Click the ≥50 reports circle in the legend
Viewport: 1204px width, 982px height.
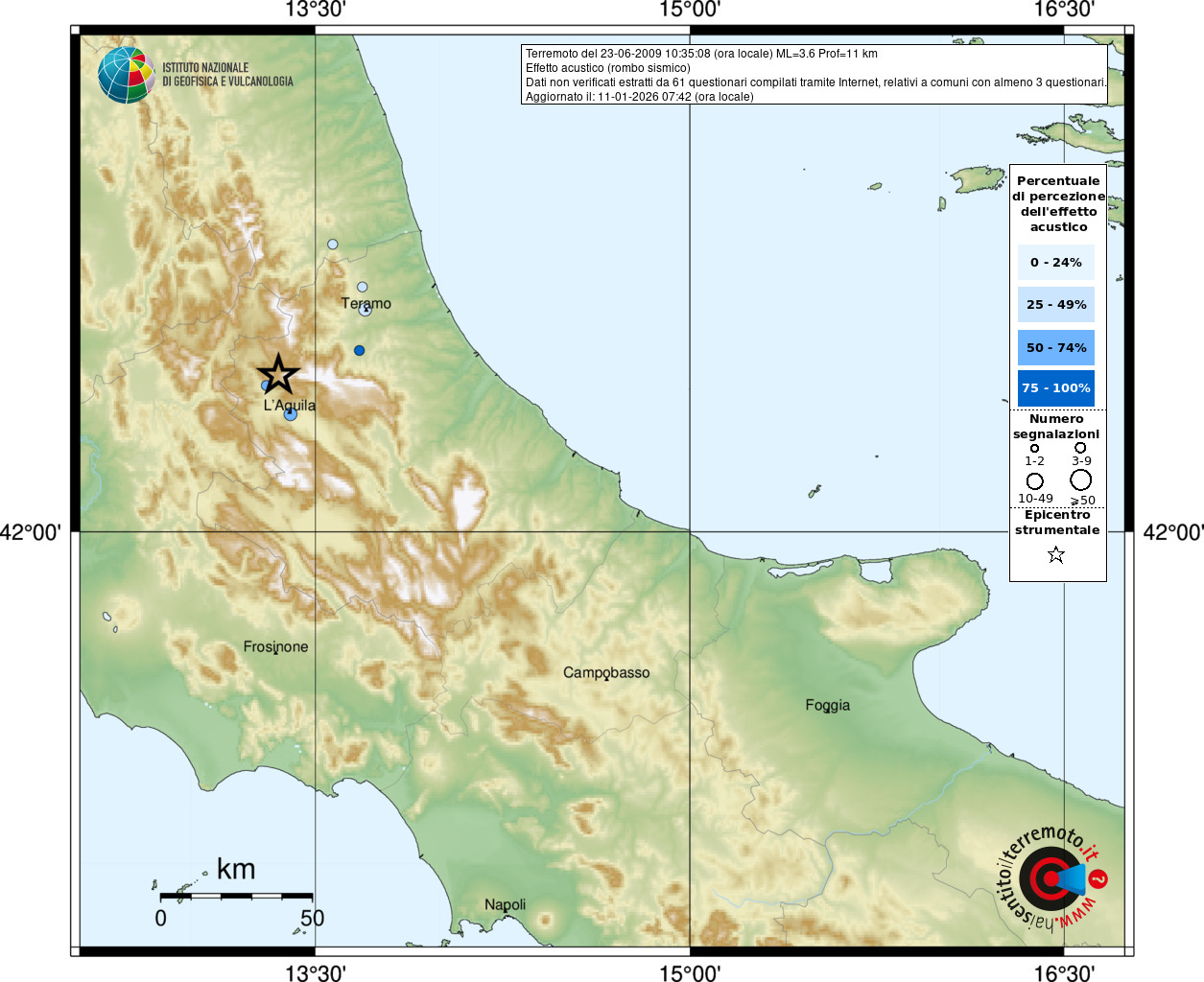pos(1081,479)
